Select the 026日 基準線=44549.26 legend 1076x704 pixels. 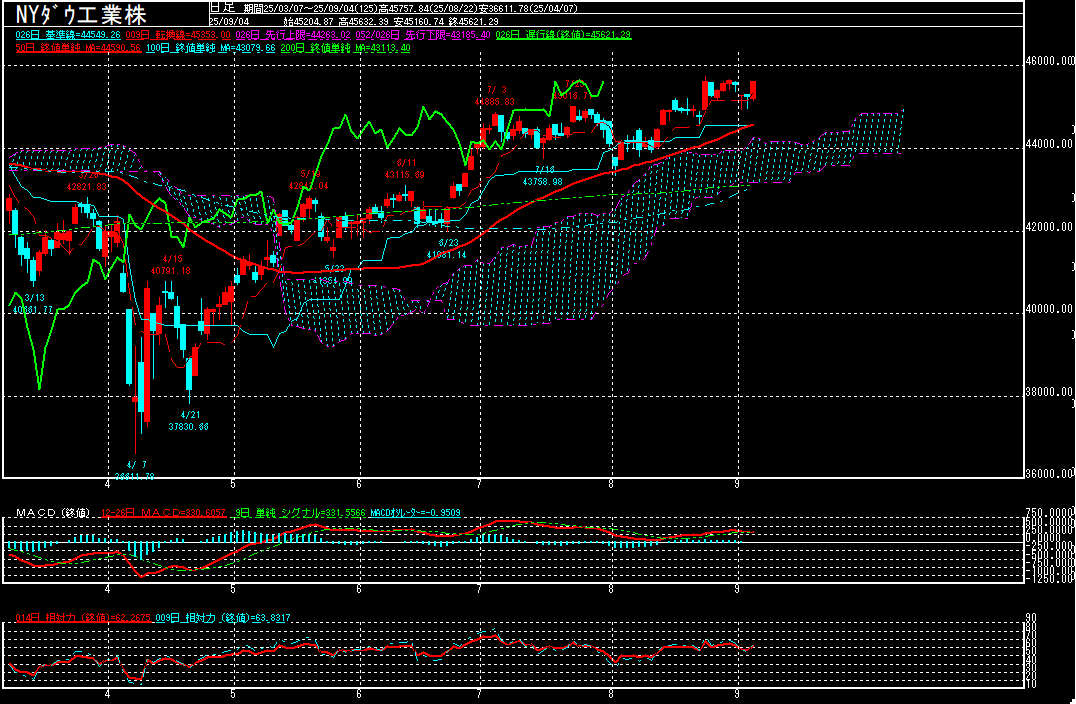[67, 34]
